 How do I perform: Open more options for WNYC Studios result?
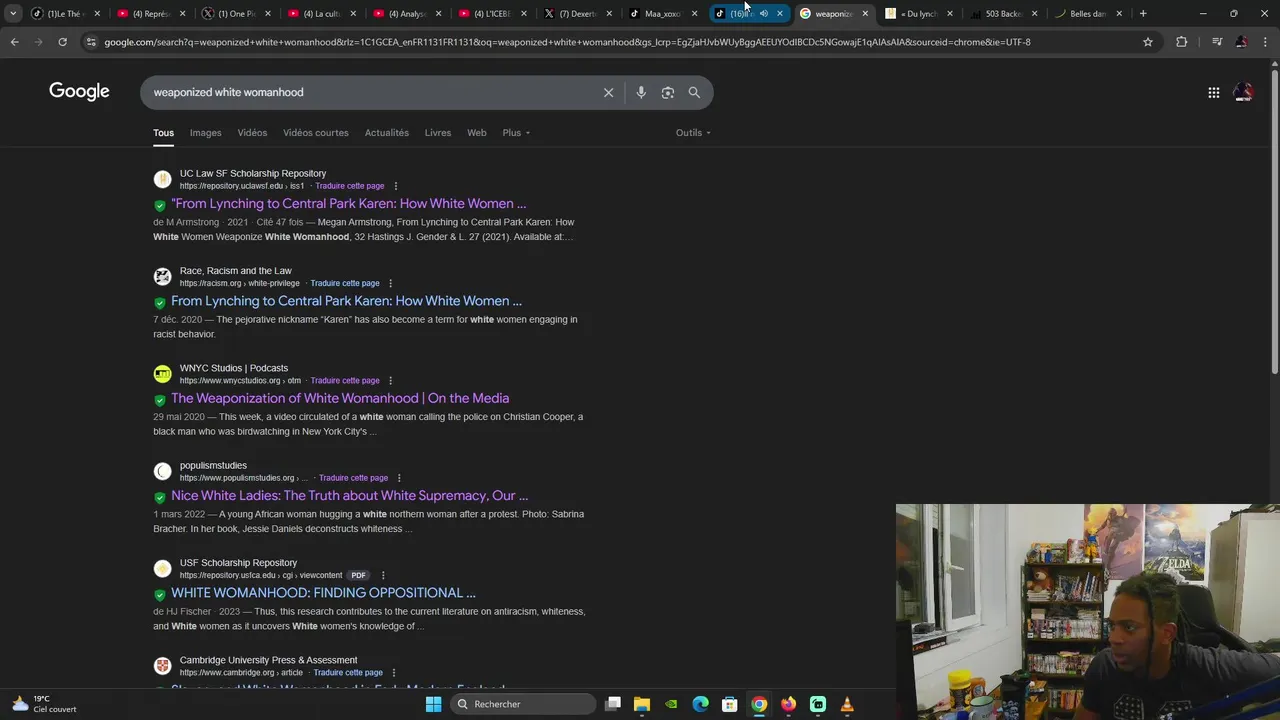pos(391,381)
